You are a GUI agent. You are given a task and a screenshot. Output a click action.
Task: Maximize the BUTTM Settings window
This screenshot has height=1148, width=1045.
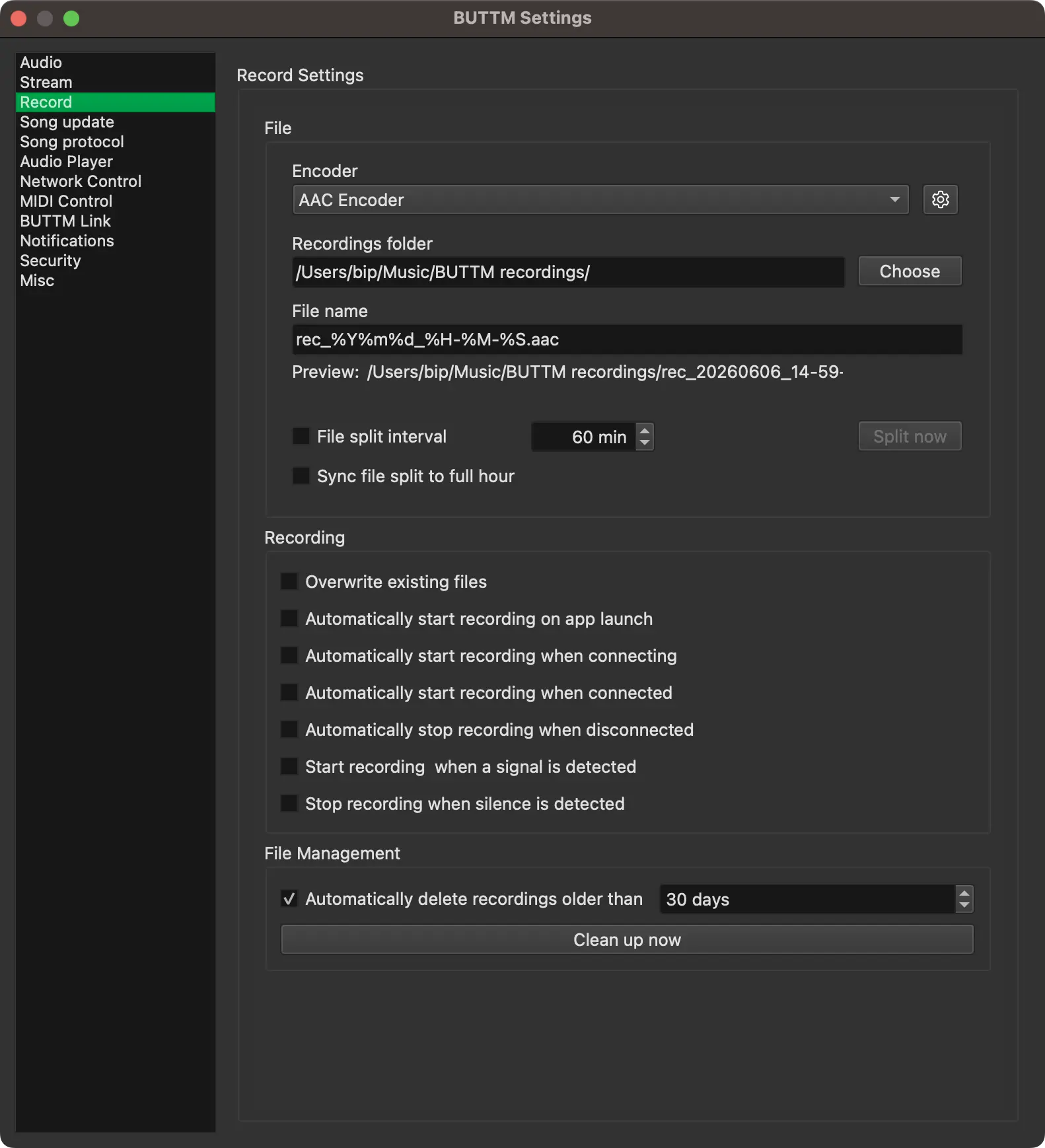pyautogui.click(x=71, y=18)
